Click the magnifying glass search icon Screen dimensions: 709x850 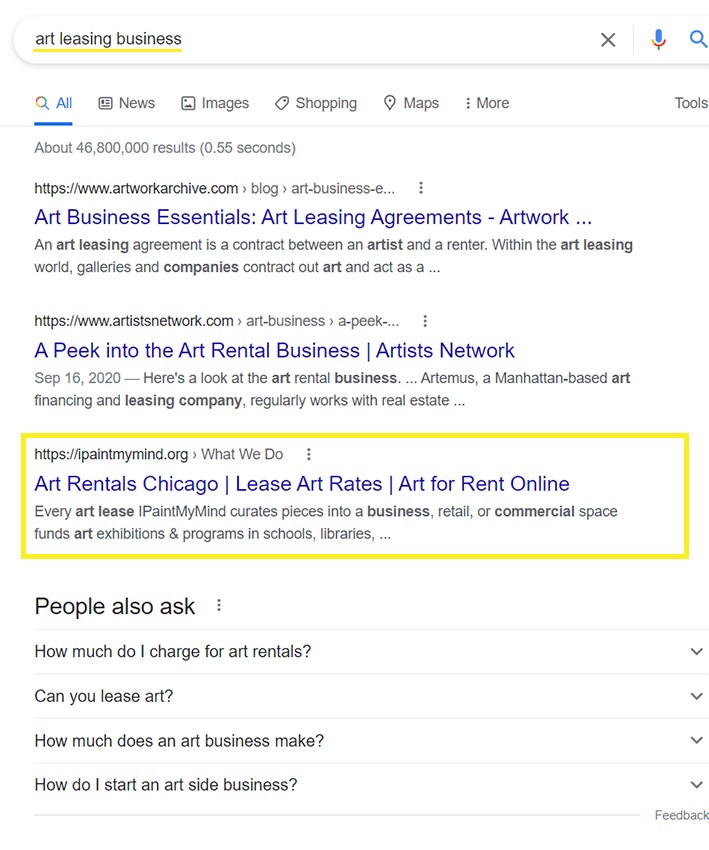(x=698, y=40)
